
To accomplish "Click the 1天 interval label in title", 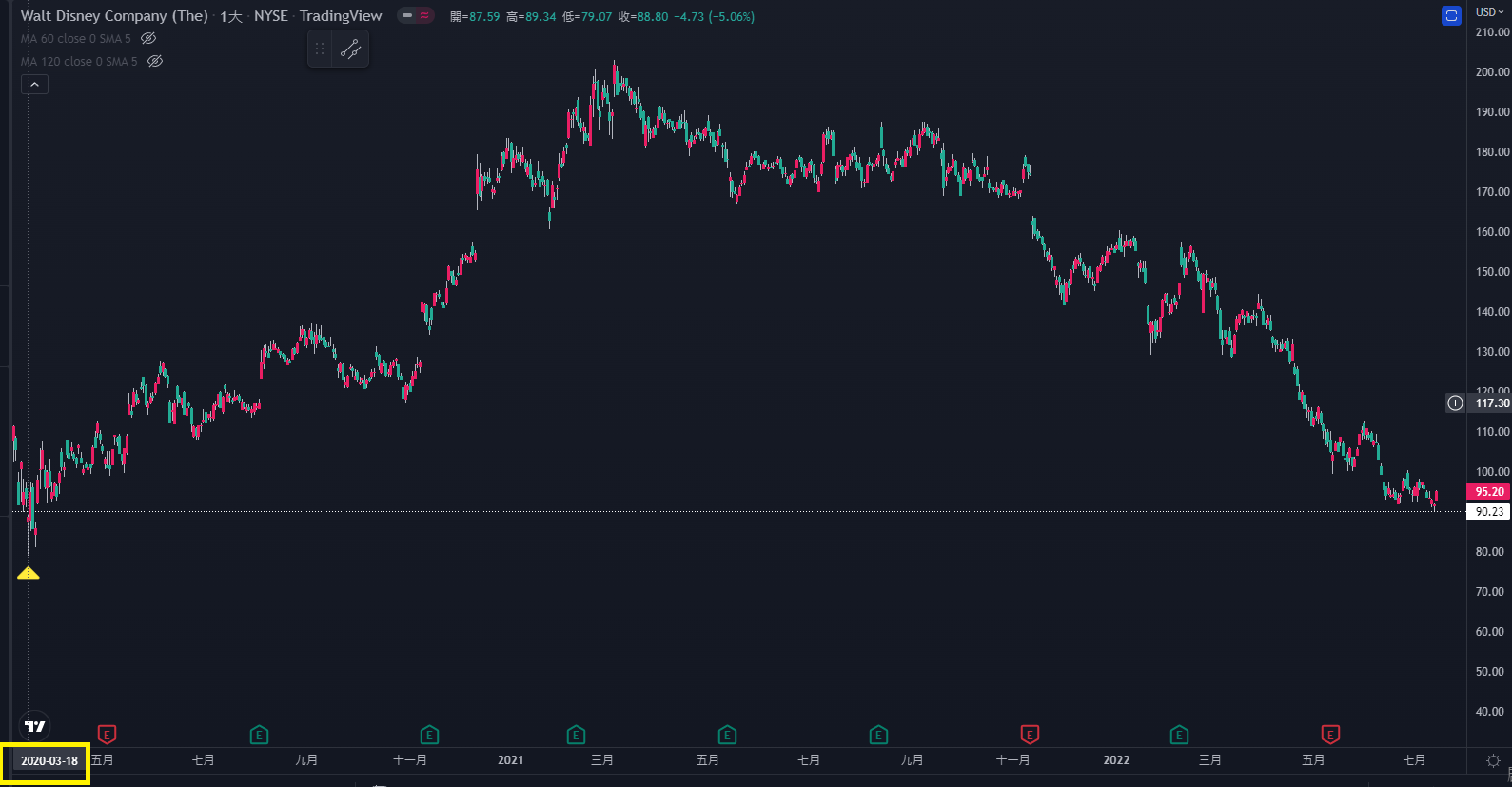I will click(231, 15).
